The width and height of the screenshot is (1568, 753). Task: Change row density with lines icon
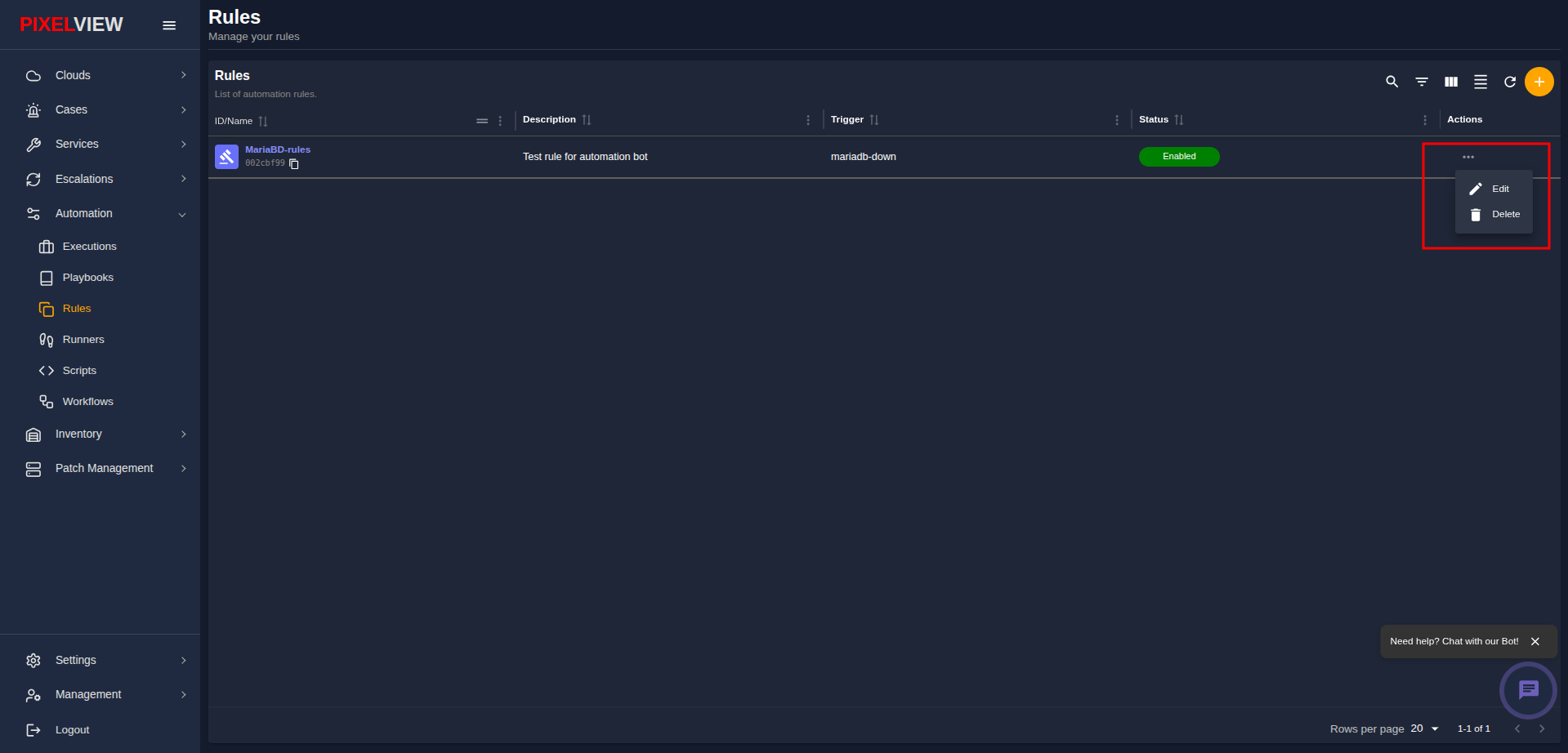click(1481, 82)
